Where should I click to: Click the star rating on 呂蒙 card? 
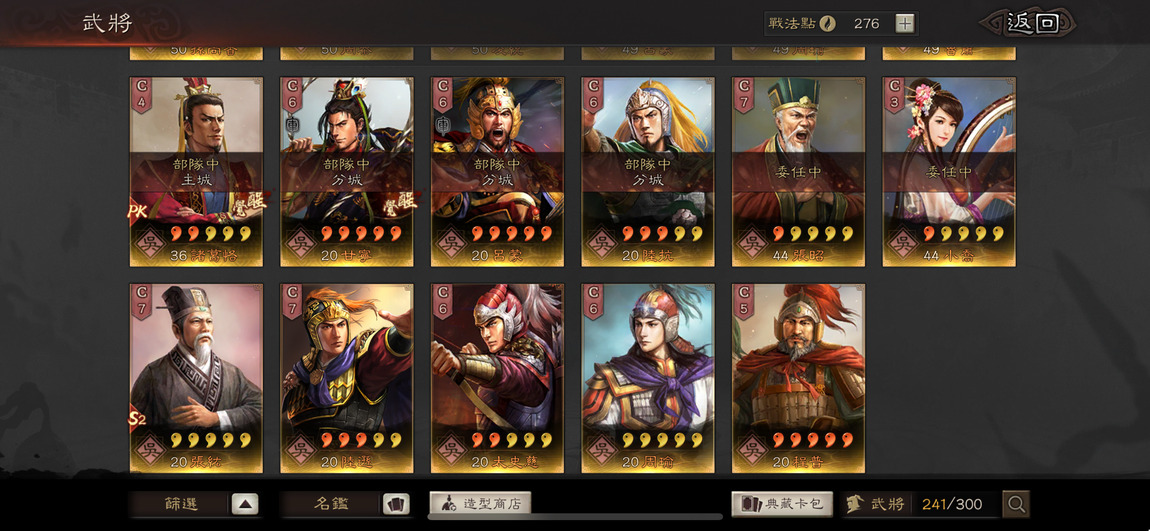[x=511, y=233]
